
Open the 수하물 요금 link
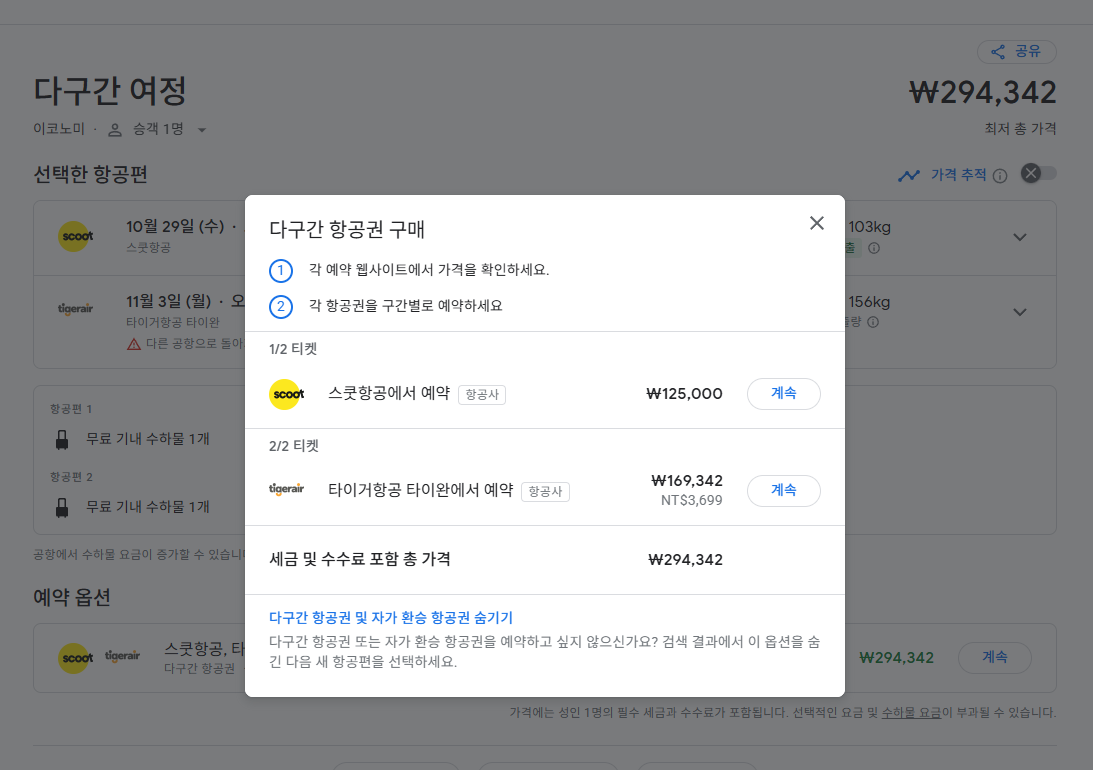coord(911,713)
